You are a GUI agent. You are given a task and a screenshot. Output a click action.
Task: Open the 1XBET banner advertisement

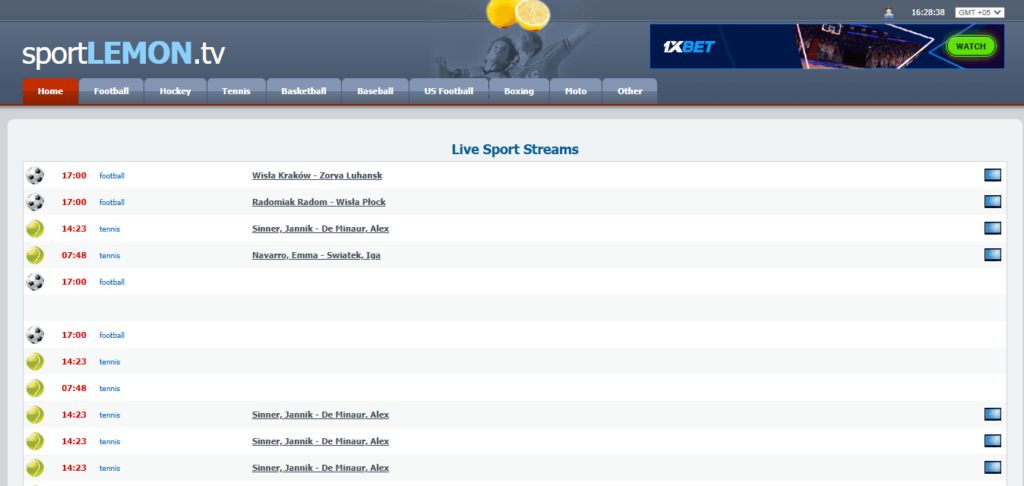[827, 46]
